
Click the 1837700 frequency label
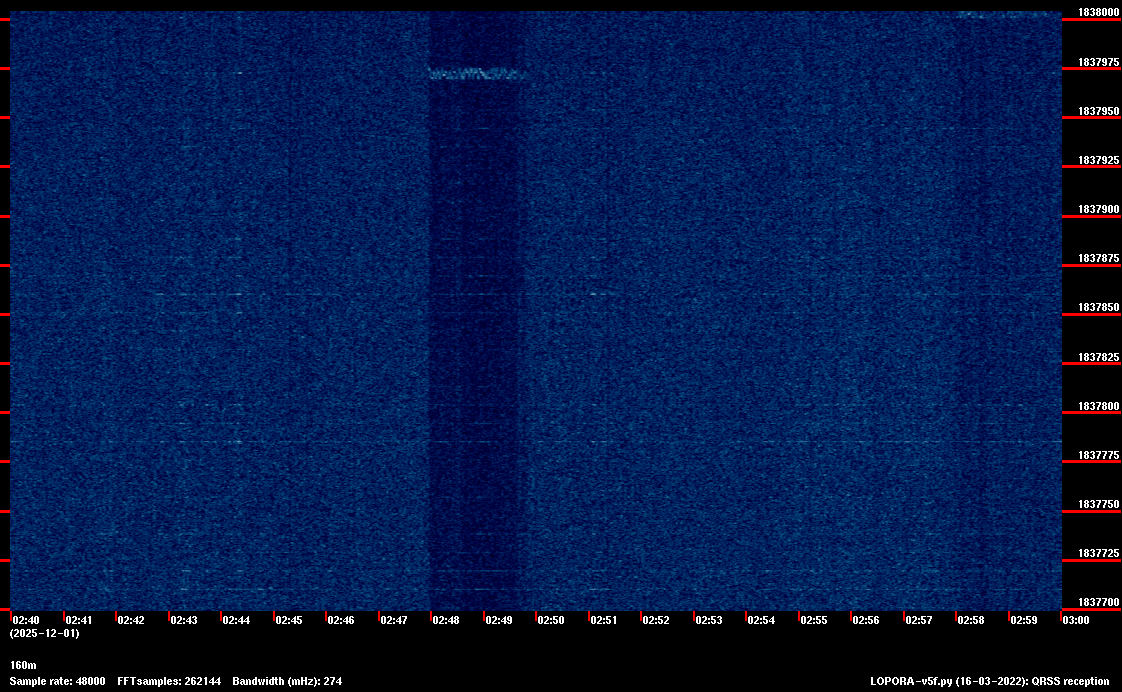[1098, 602]
